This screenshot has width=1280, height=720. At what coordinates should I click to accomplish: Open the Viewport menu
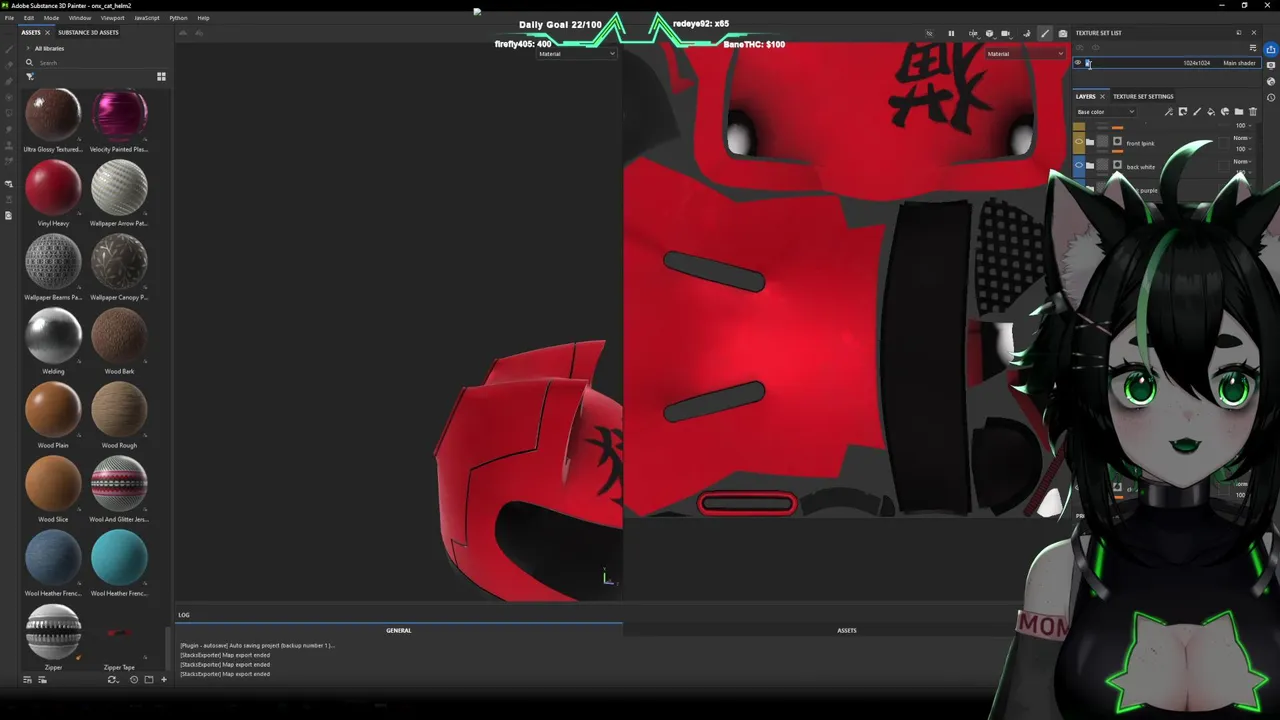click(113, 18)
